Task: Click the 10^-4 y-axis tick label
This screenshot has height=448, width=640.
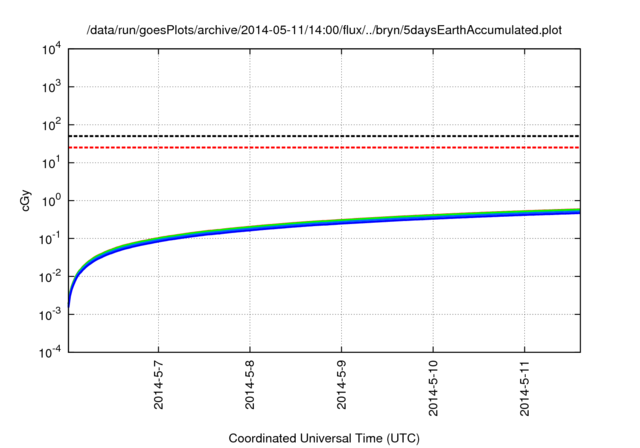Action: tap(51, 352)
